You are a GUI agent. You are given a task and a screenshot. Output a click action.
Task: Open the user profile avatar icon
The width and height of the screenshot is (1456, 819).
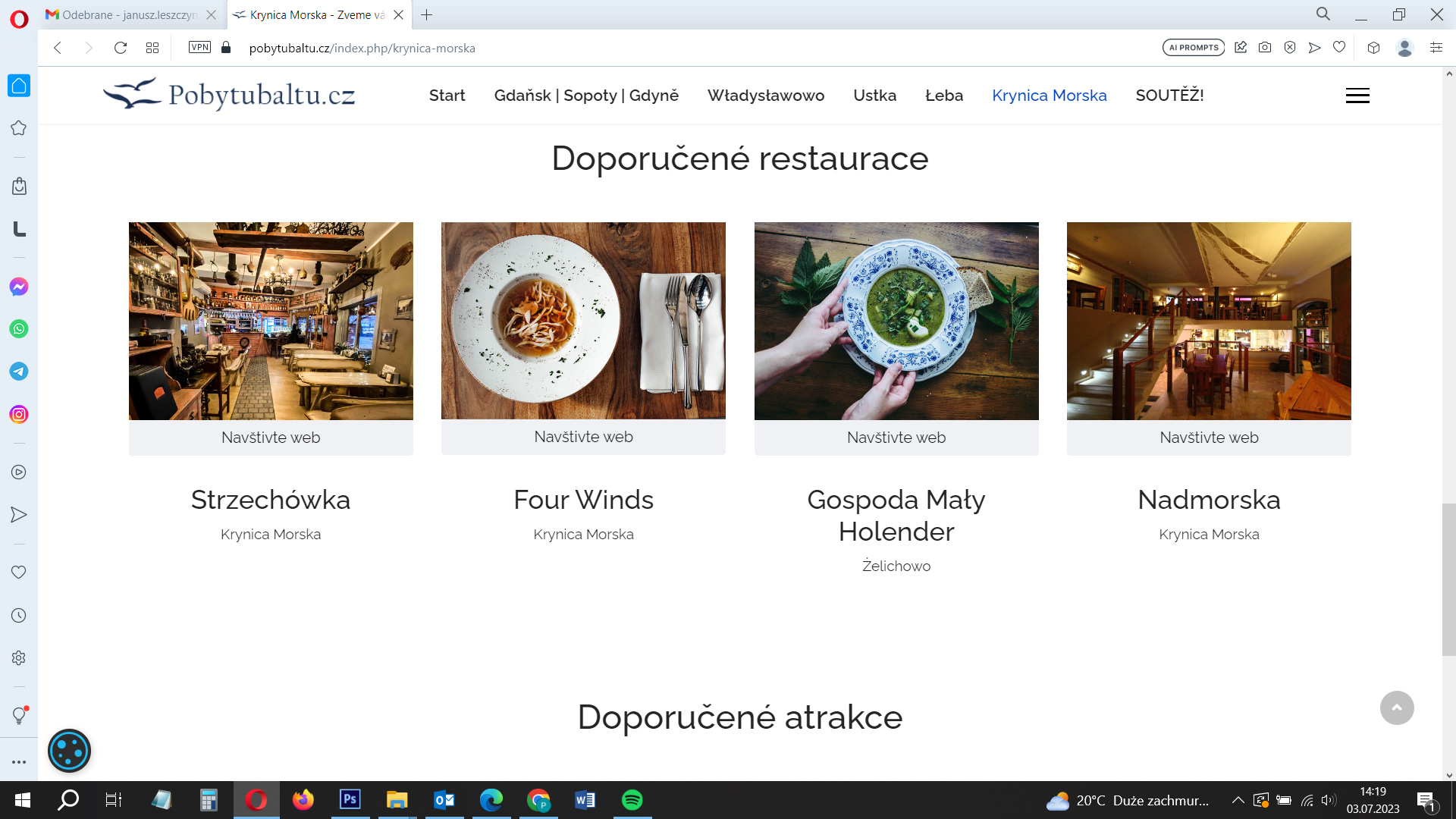tap(1404, 48)
